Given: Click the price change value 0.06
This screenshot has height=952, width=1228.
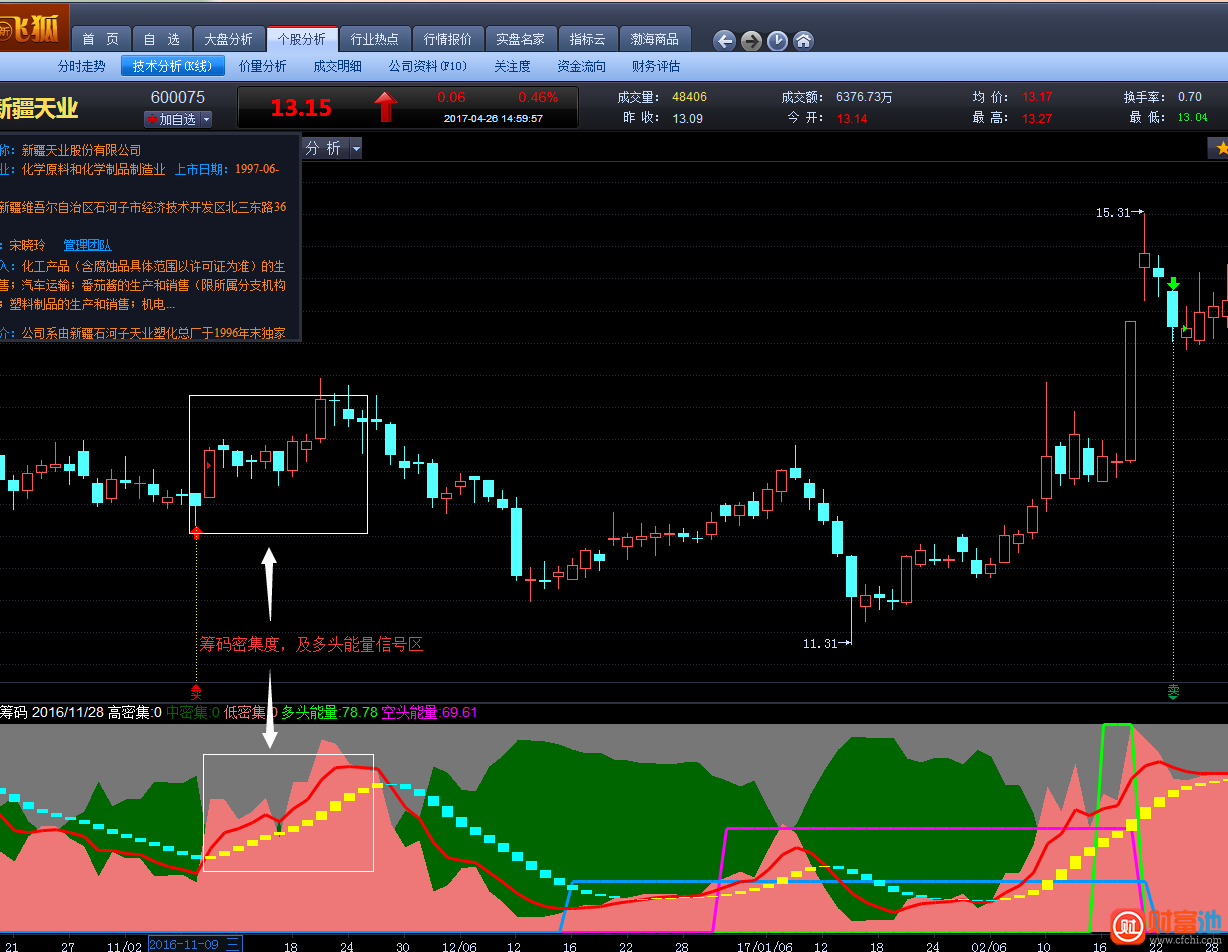Looking at the screenshot, I should [451, 97].
